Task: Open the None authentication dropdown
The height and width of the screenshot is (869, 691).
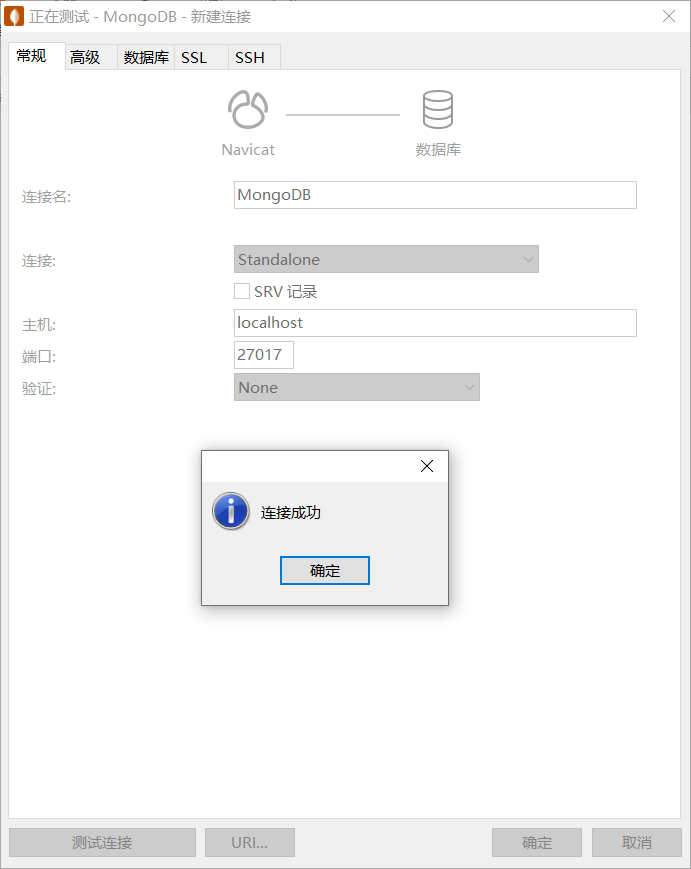Action: (357, 387)
